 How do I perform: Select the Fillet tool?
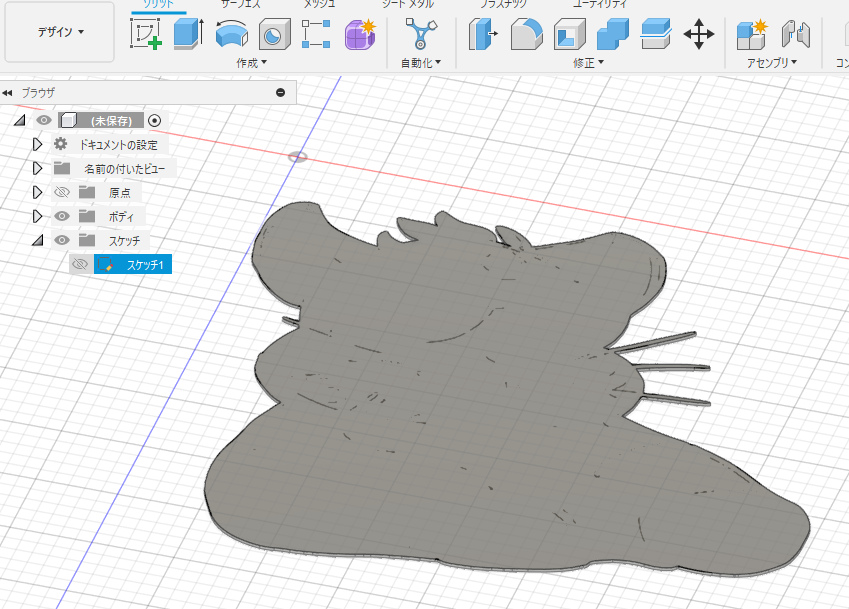[x=526, y=34]
